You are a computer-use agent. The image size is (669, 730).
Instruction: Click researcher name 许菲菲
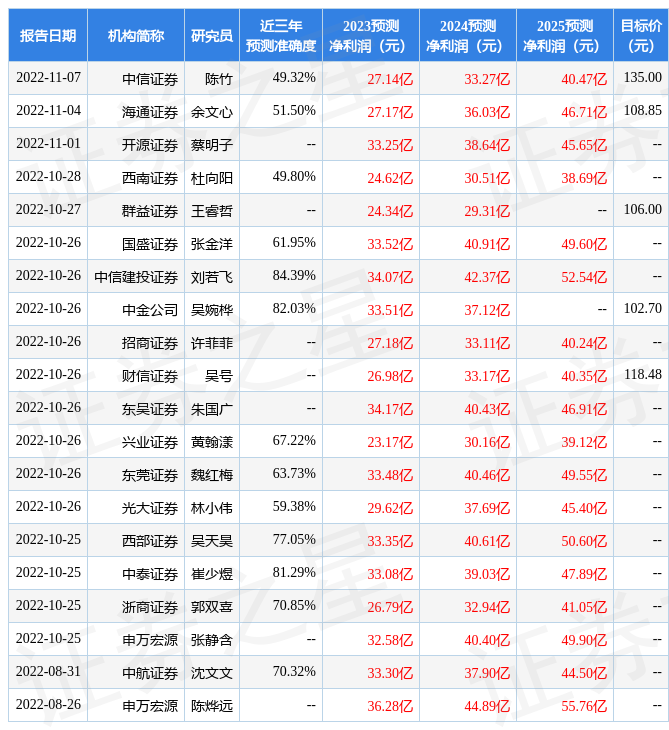pos(212,344)
